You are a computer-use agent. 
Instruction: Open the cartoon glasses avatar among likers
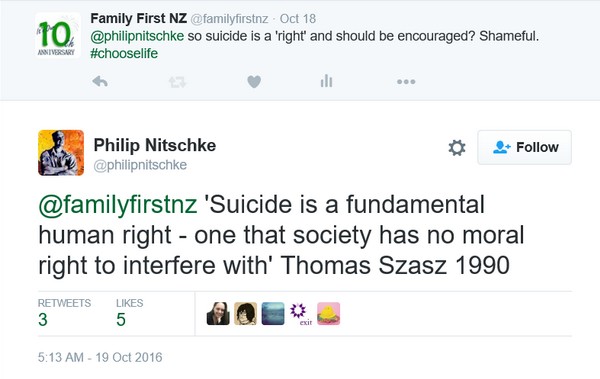pyautogui.click(x=246, y=314)
